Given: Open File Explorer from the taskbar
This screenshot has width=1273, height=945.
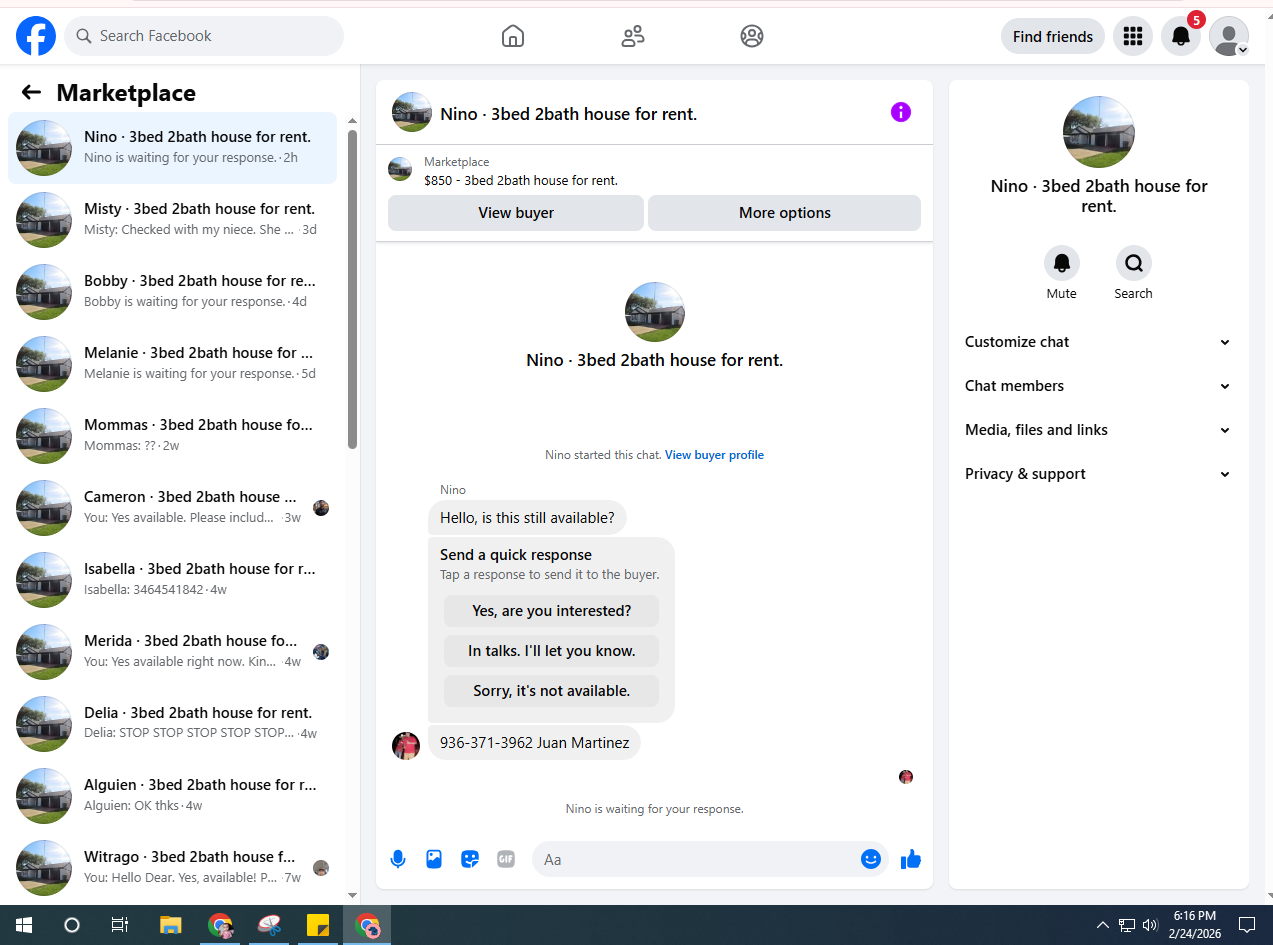Looking at the screenshot, I should pos(171,925).
